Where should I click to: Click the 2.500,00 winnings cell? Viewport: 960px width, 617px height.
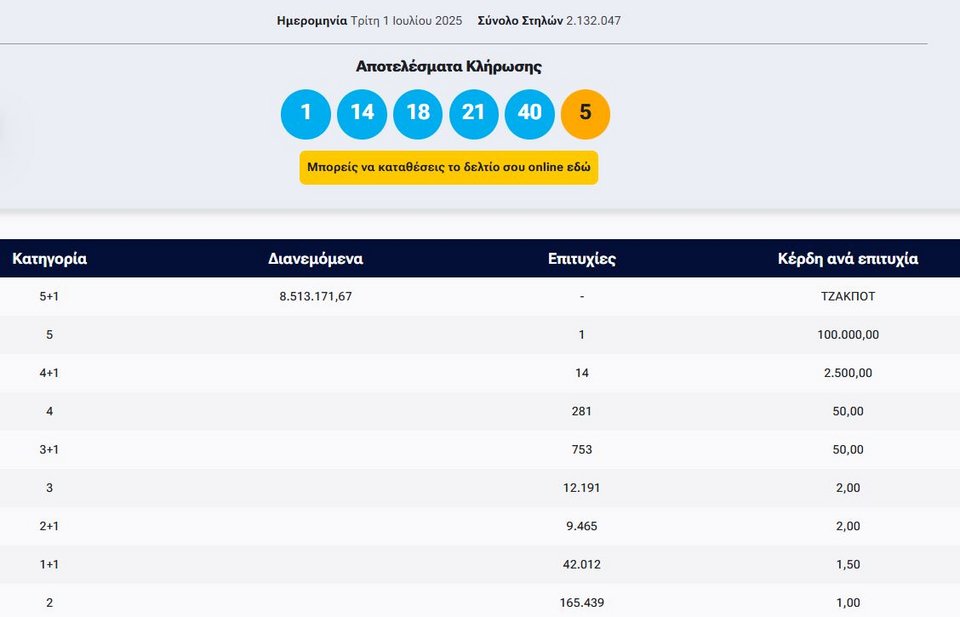[x=848, y=373]
